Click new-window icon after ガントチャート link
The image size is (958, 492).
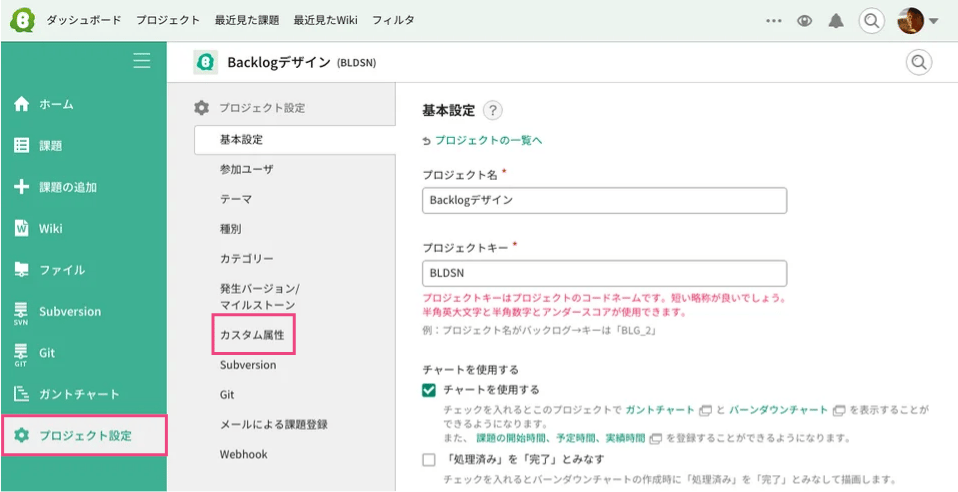click(x=705, y=410)
